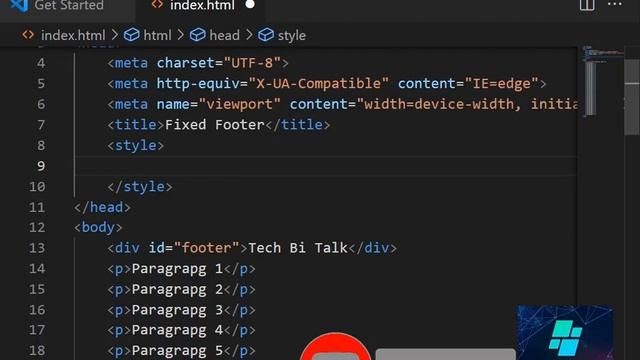
Task: Click line number 7 in gutter
Action: pyautogui.click(x=41, y=125)
